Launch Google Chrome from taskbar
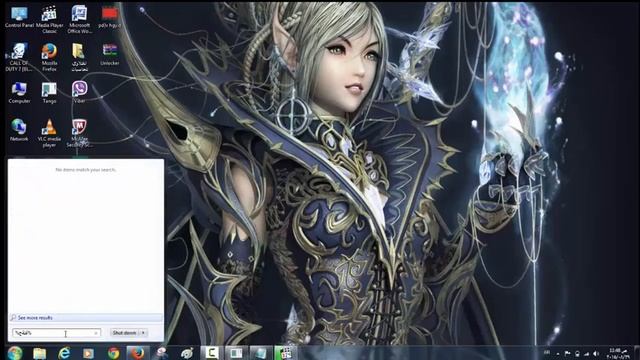Image resolution: width=640 pixels, height=360 pixels. click(113, 353)
